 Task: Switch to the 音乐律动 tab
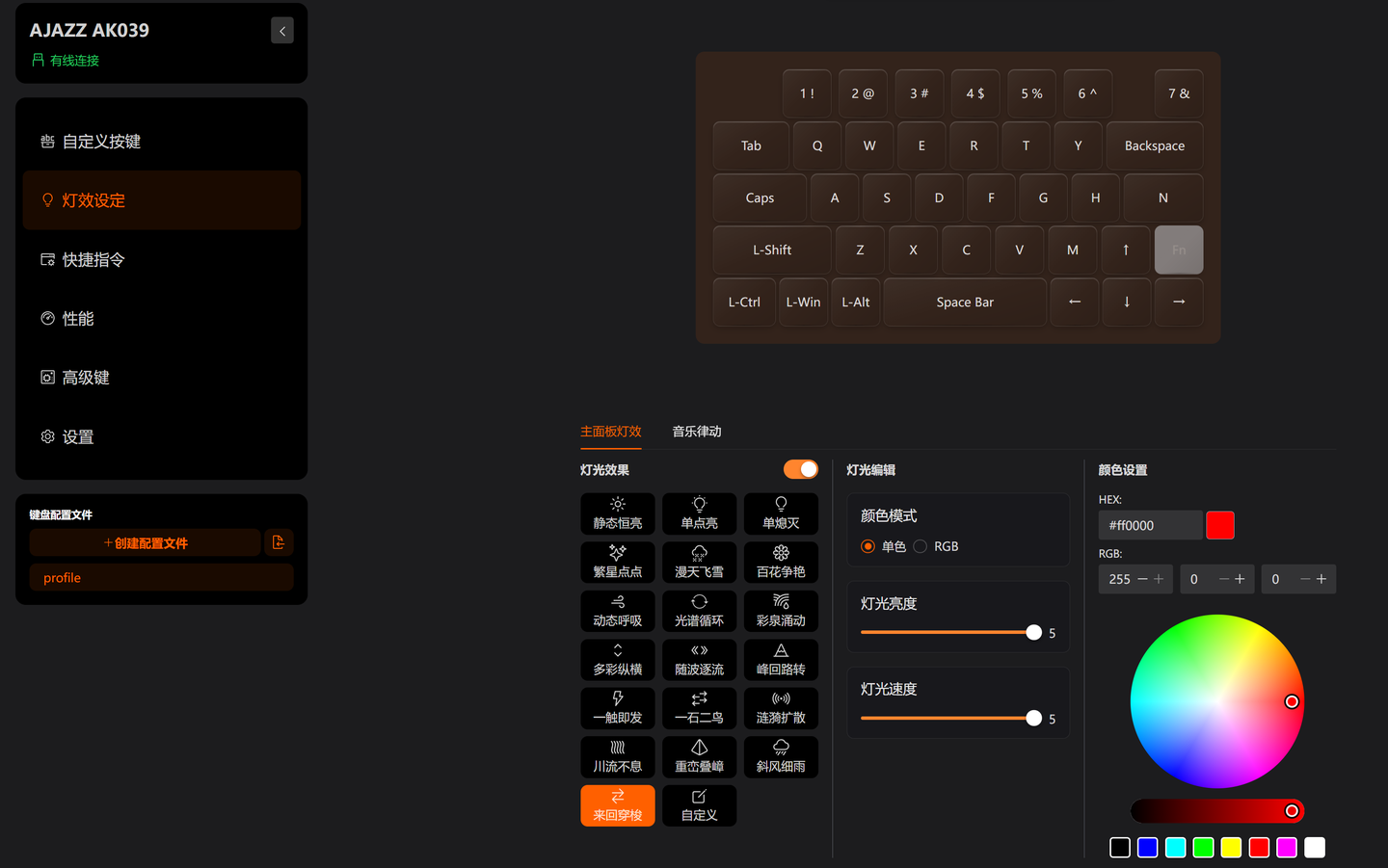pyautogui.click(x=697, y=432)
